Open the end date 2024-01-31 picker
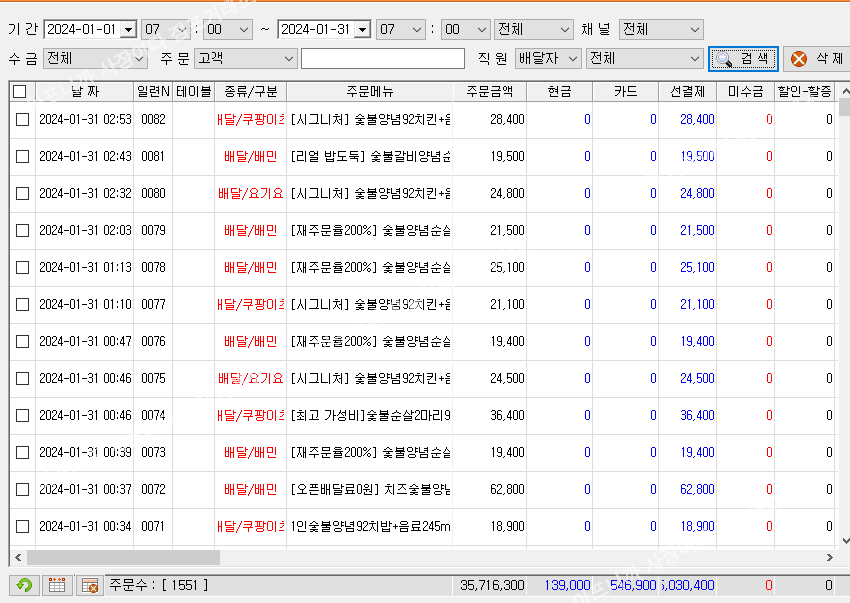The image size is (850, 603). (361, 30)
